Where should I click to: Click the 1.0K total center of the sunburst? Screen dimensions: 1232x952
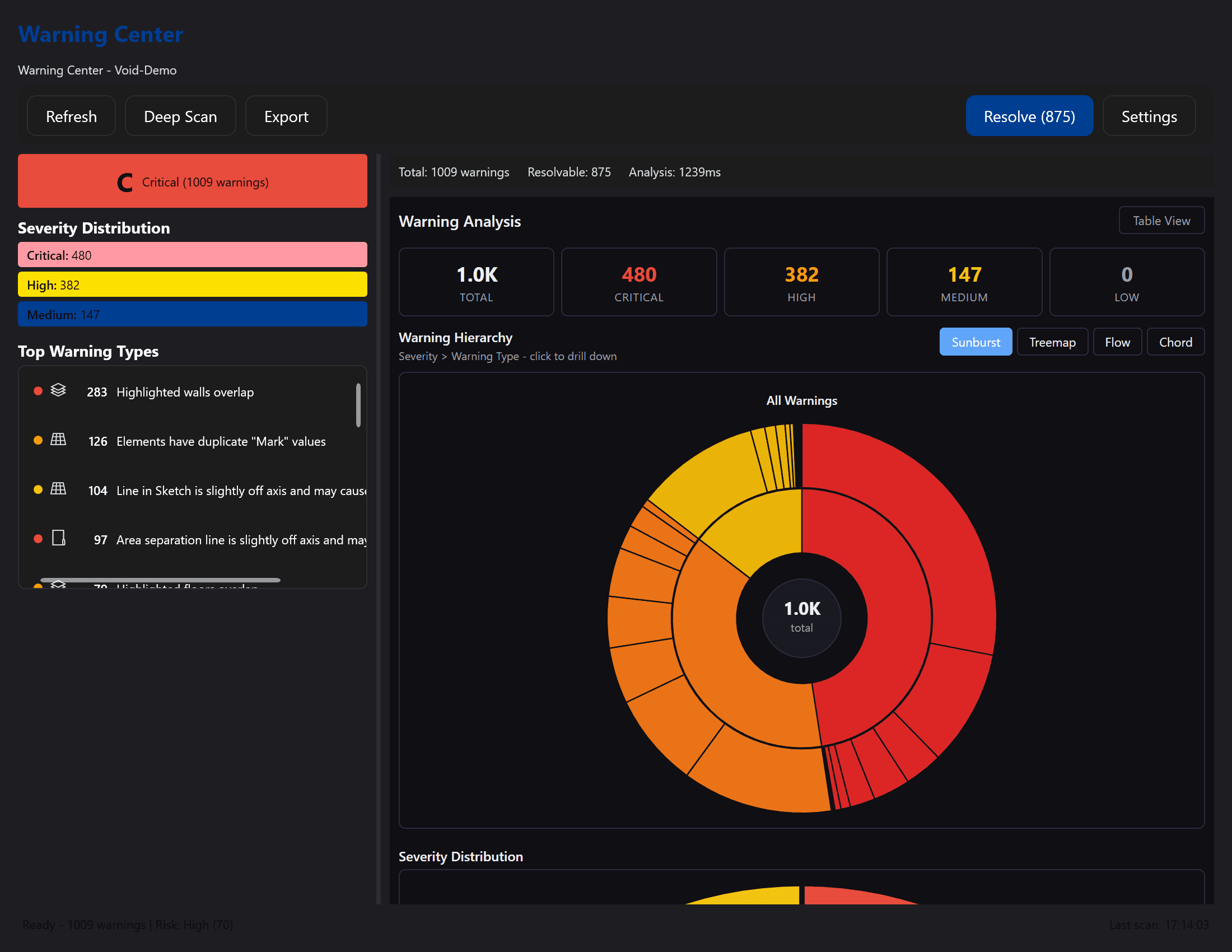coord(801,618)
